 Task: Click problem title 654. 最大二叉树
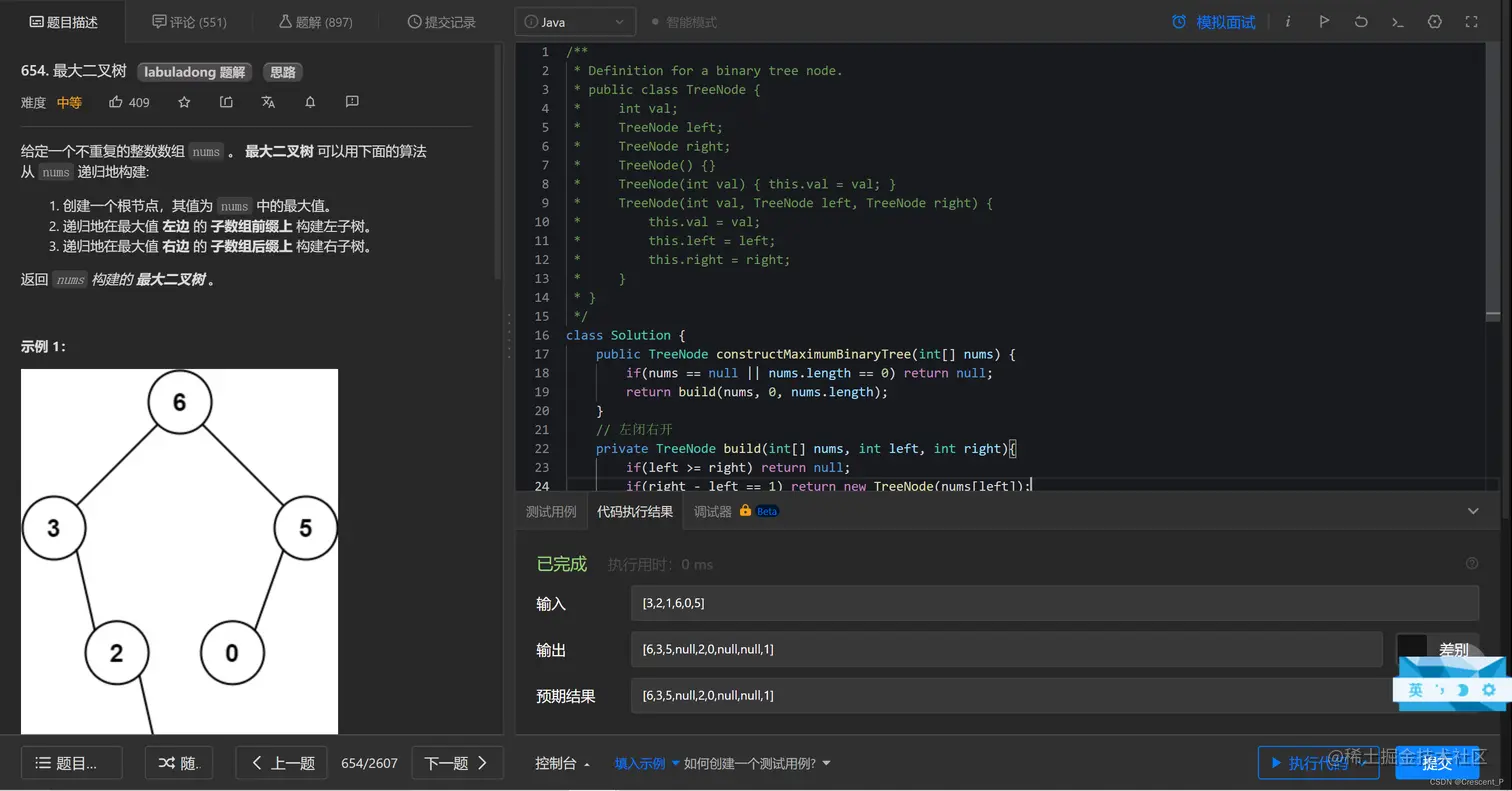[73, 72]
